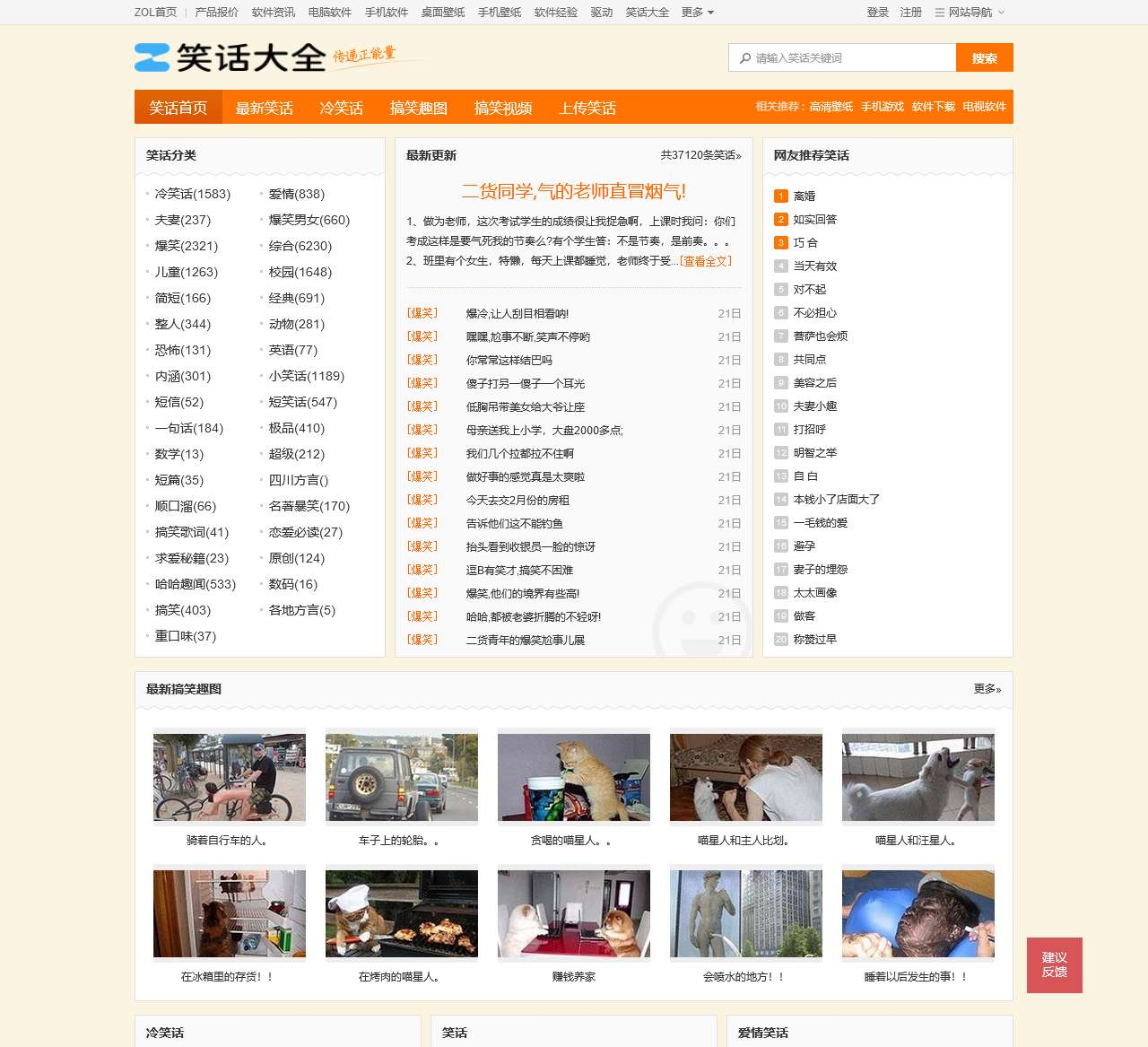
Task: Open 桌面壁纸 in top bar
Action: pyautogui.click(x=443, y=13)
